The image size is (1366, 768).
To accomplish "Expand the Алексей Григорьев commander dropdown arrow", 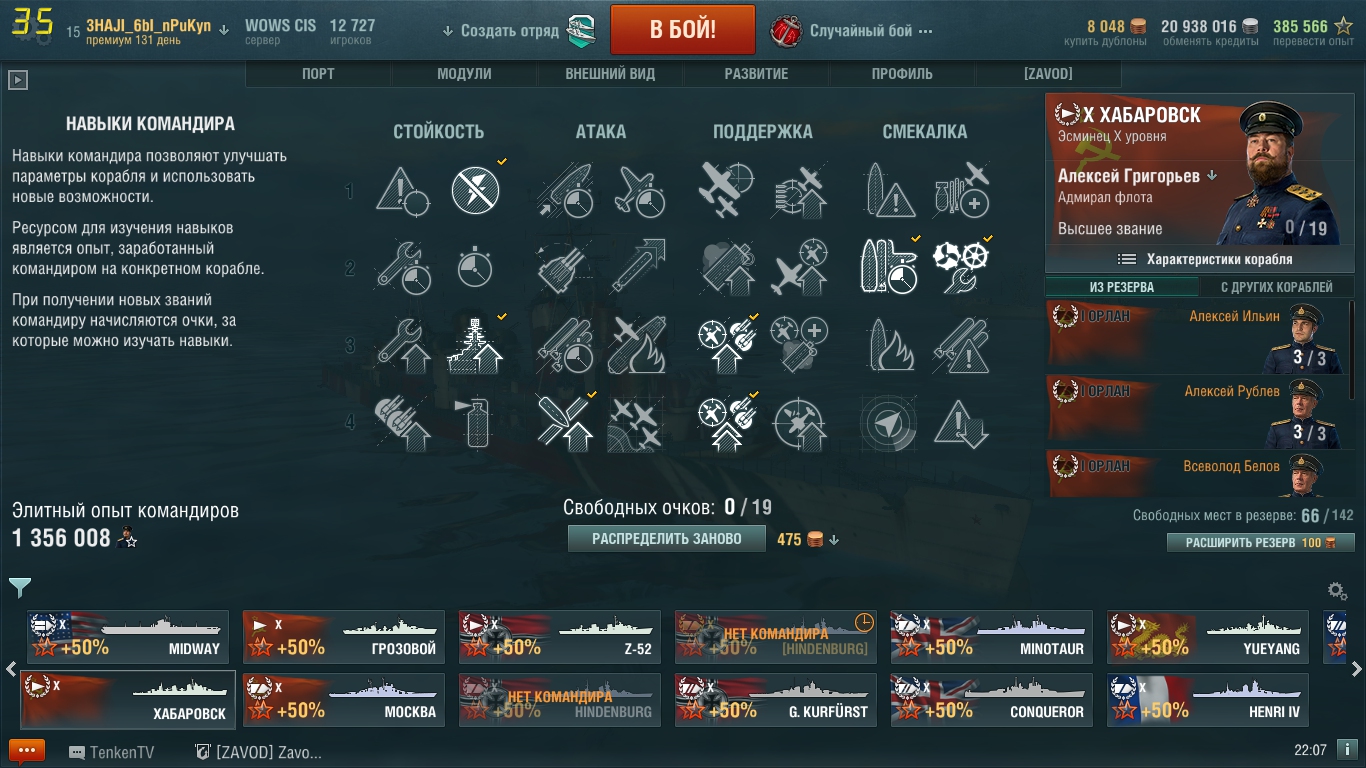I will 1213,176.
